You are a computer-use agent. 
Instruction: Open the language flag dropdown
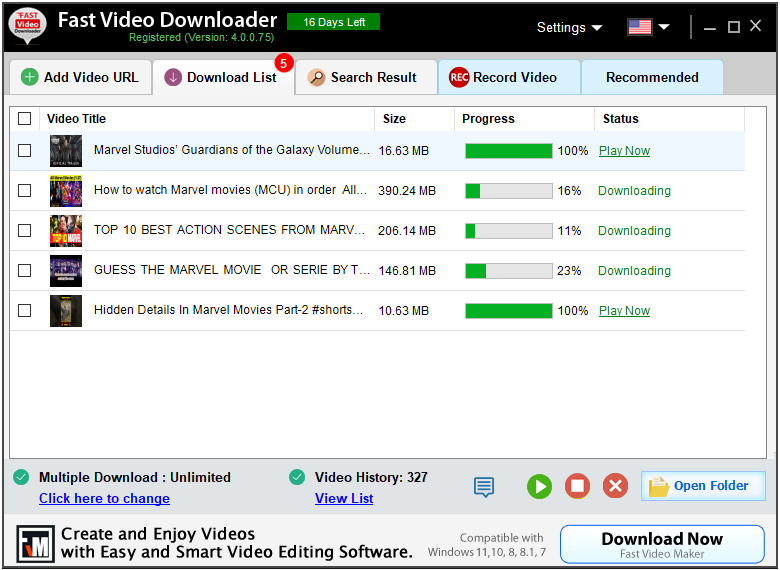coord(648,27)
